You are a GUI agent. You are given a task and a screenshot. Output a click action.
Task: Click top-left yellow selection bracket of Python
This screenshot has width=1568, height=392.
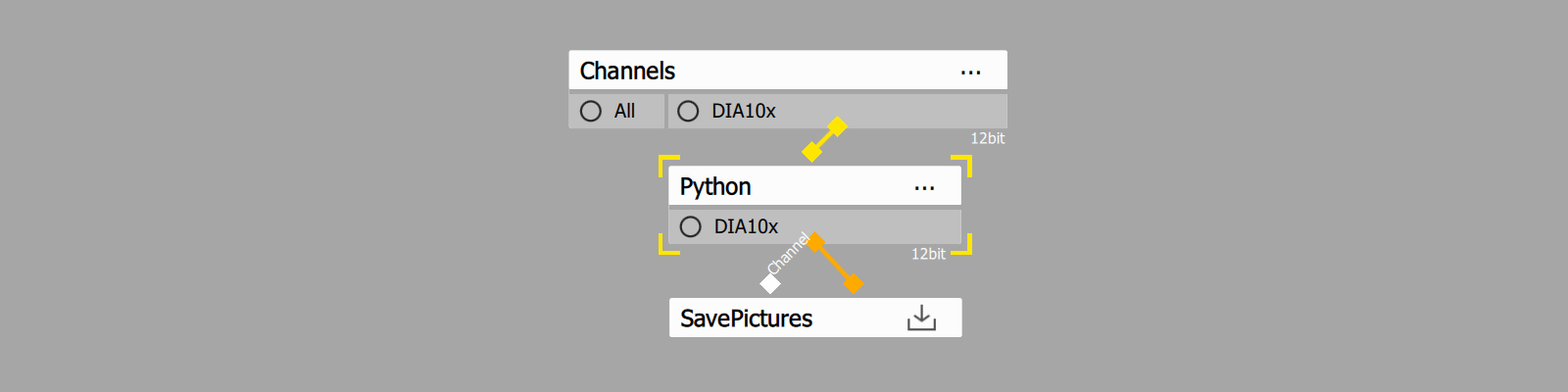pyautogui.click(x=667, y=163)
